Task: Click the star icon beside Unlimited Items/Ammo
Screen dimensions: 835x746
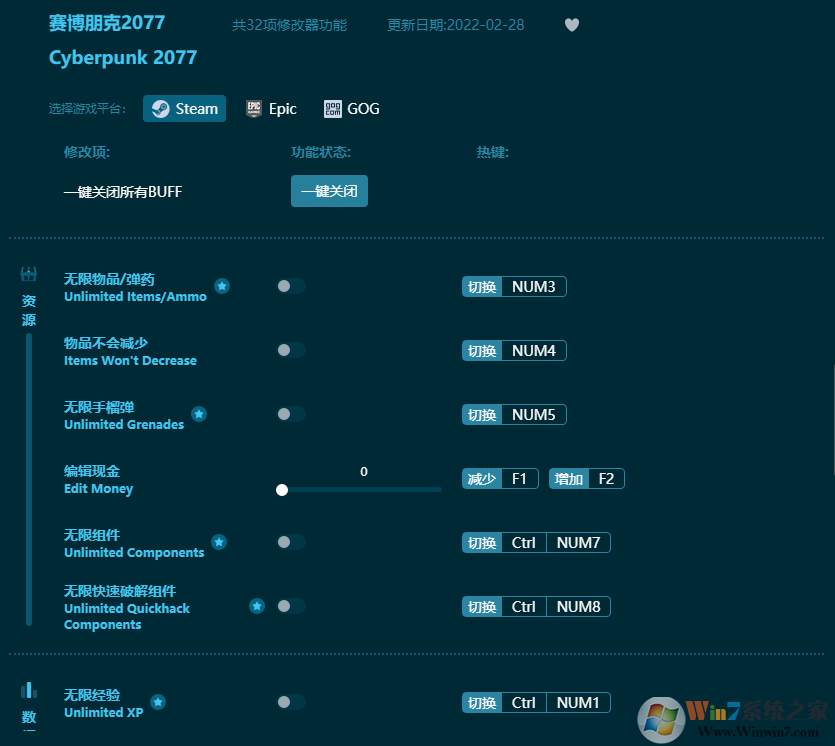Action: 222,285
